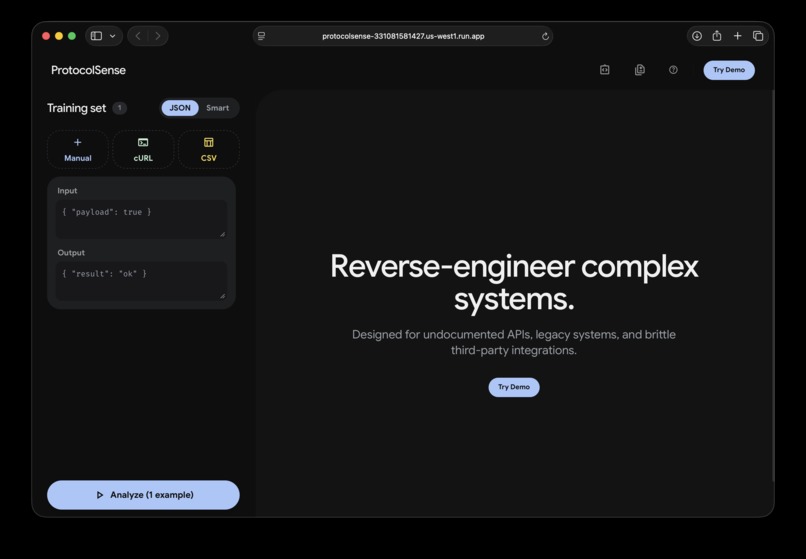Open the Safari downloads icon

697,36
